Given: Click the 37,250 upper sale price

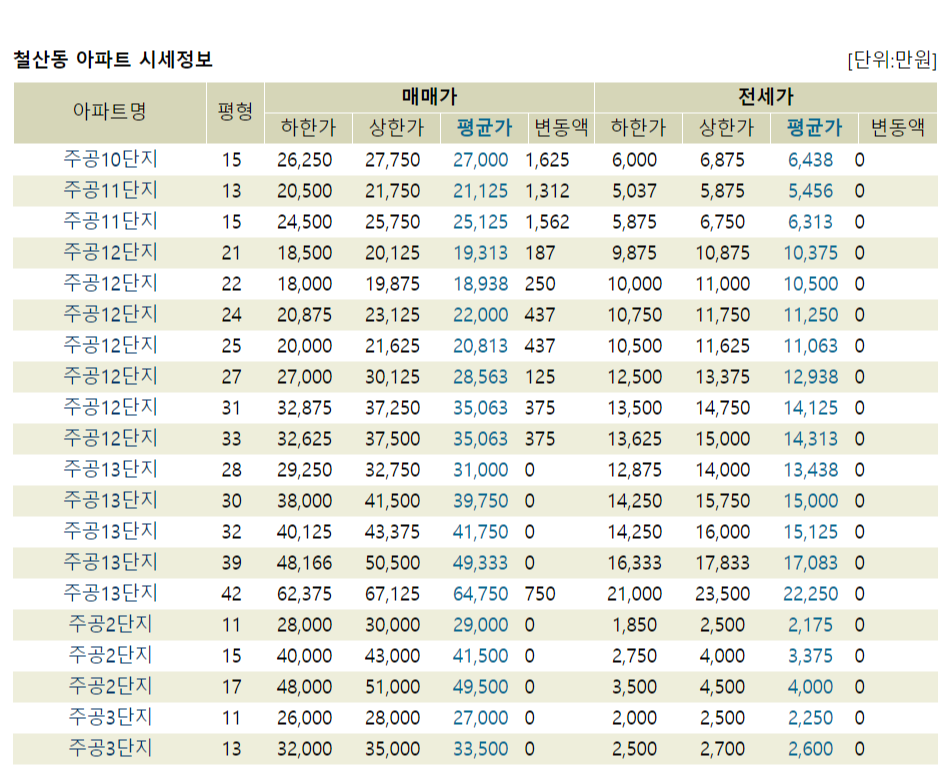Looking at the screenshot, I should point(392,409).
